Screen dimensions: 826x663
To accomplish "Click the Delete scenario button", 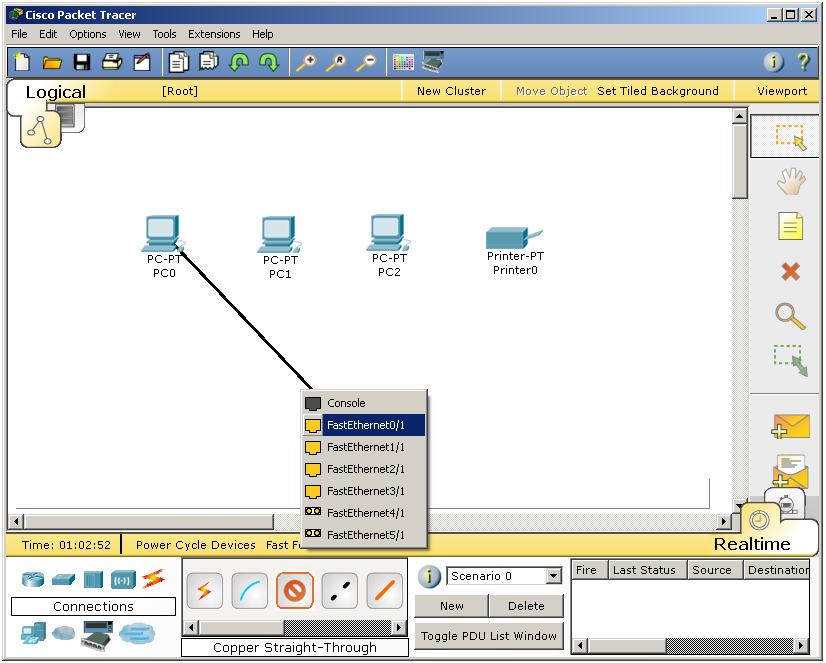I will (x=526, y=606).
